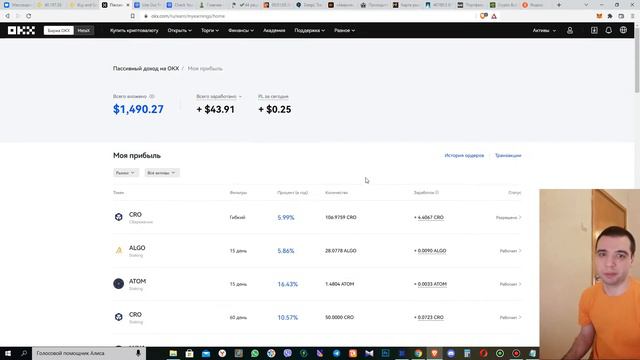Viewport: 640px width, 360px height.
Task: Open a new browser tab with plus
Action: point(559,5)
